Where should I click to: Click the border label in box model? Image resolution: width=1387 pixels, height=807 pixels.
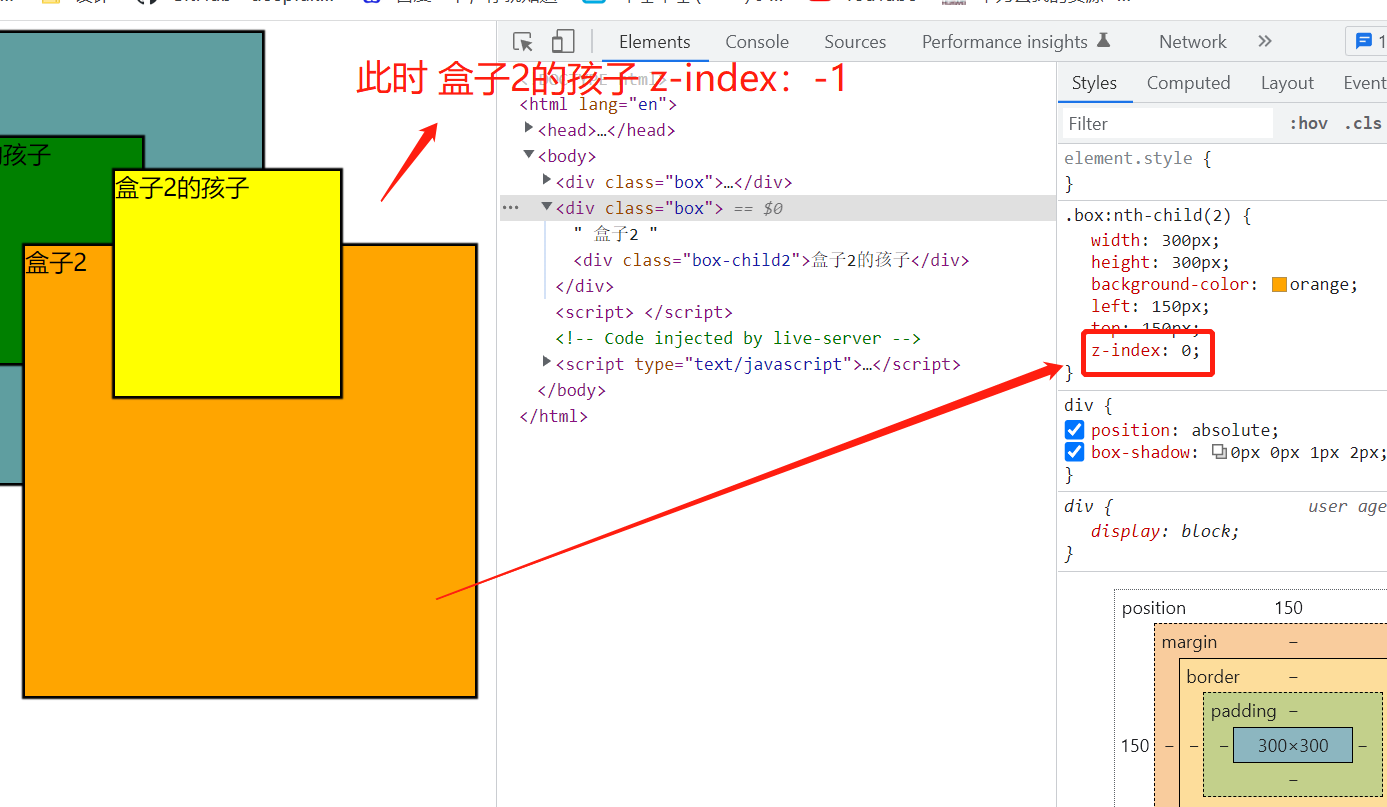point(1212,677)
